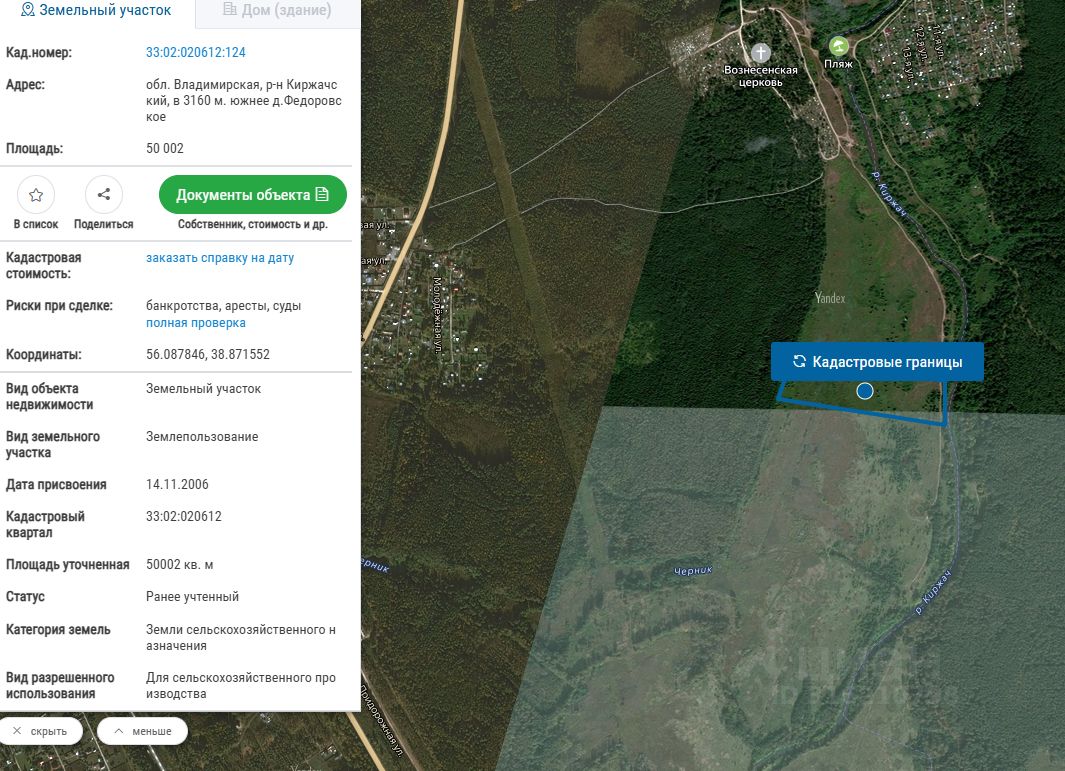This screenshot has height=771, width=1065.
Task: Select the blue parcel marker circle on the map
Action: click(x=865, y=391)
